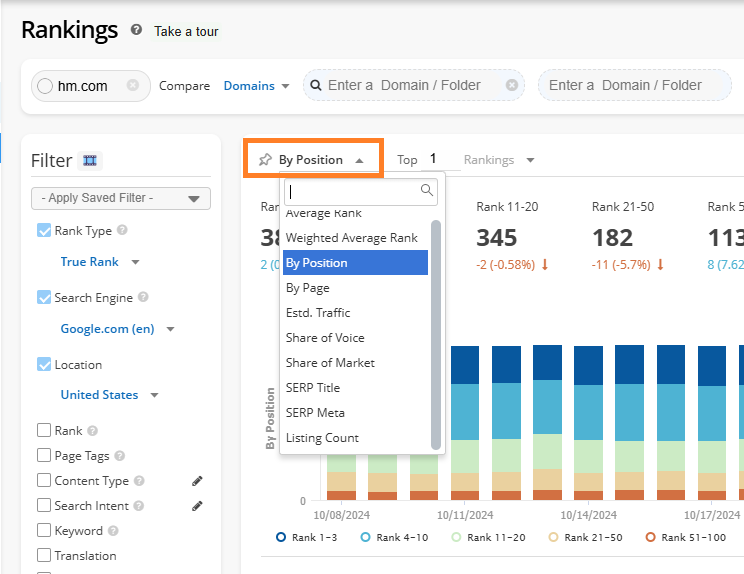Click the help icon next to Rank Type
The height and width of the screenshot is (574, 744).
pyautogui.click(x=122, y=231)
